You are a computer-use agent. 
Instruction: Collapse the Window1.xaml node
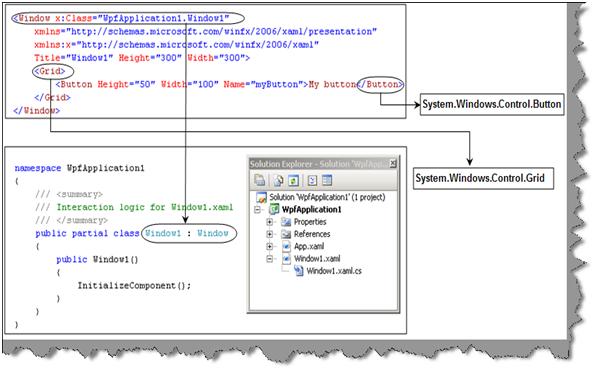pyautogui.click(x=269, y=259)
